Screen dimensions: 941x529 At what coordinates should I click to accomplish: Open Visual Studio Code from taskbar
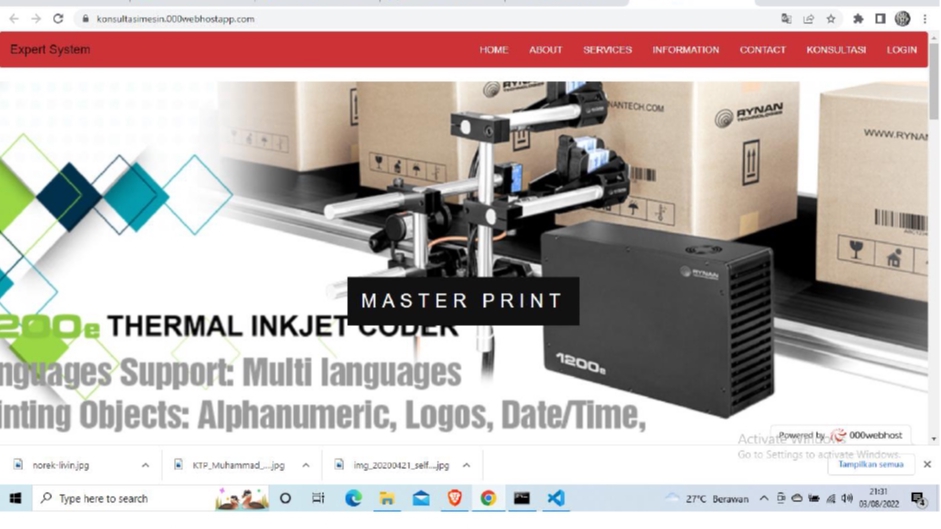[x=556, y=498]
